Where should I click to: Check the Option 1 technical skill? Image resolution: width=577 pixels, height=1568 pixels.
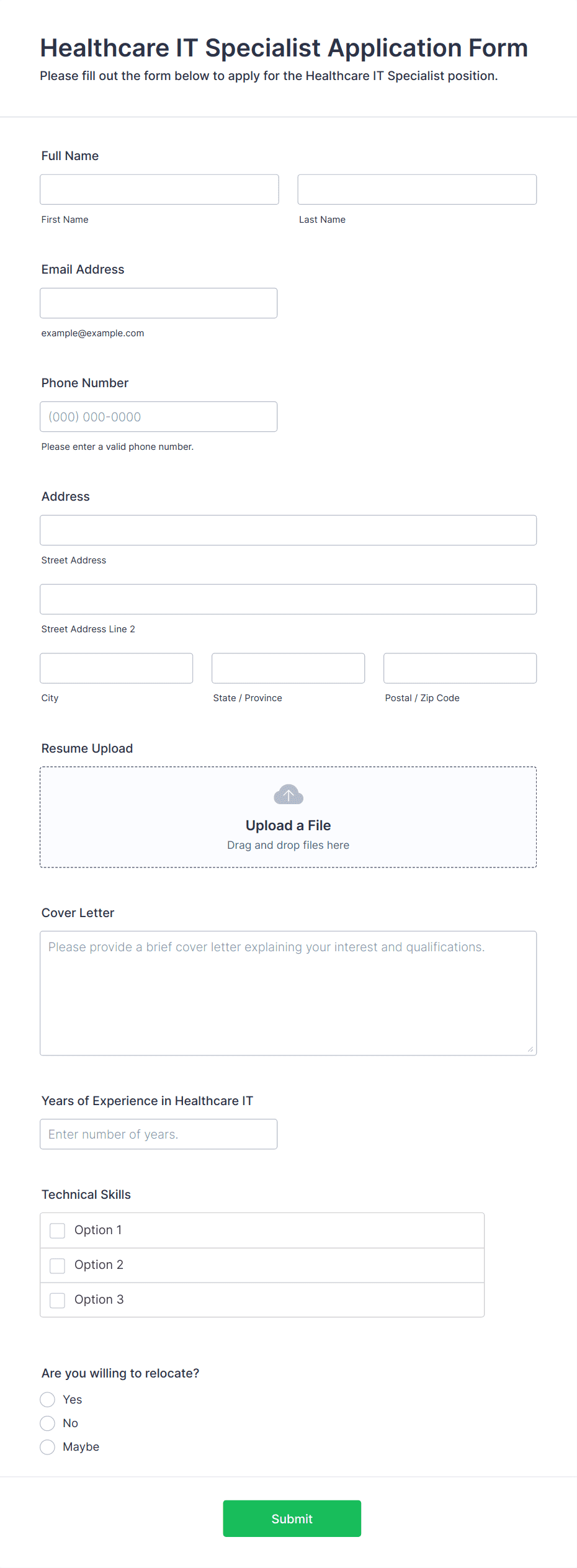point(58,1230)
